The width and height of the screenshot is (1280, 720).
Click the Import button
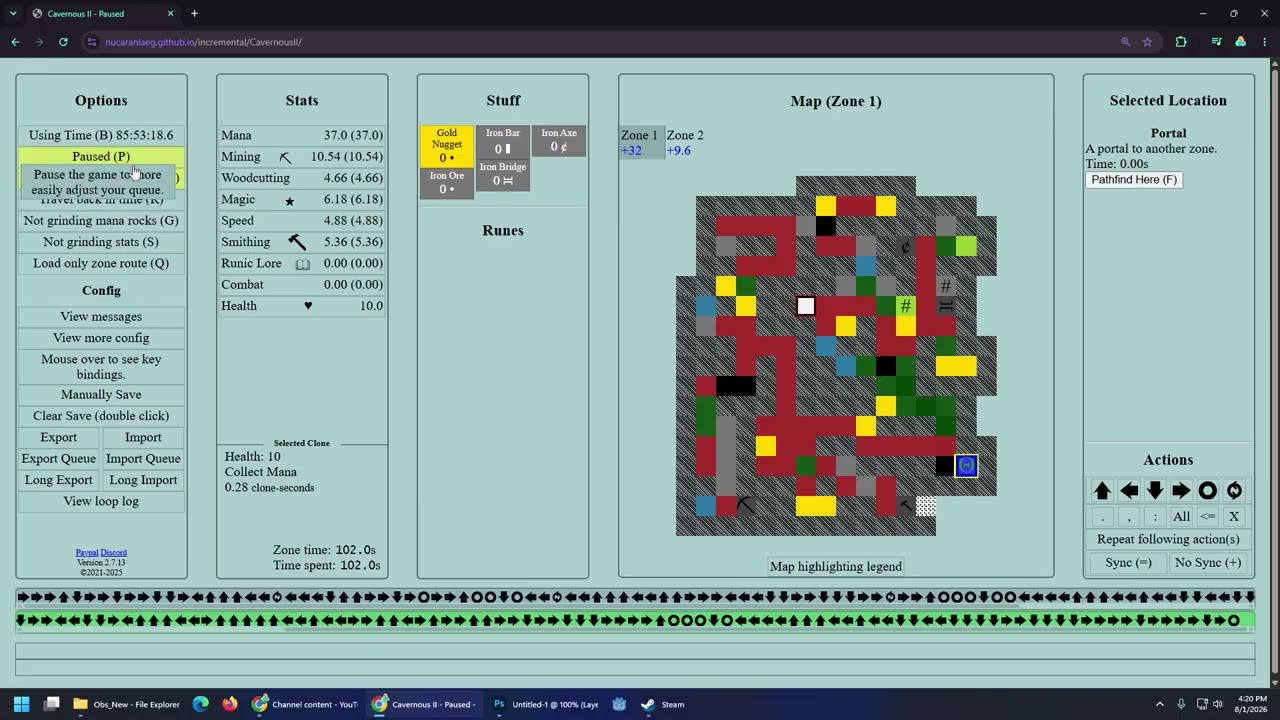point(143,438)
